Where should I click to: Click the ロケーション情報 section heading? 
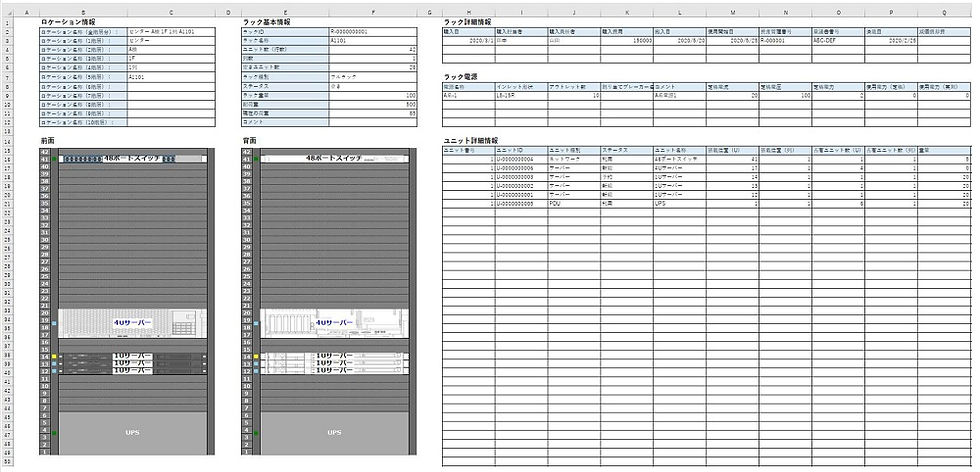(68, 22)
